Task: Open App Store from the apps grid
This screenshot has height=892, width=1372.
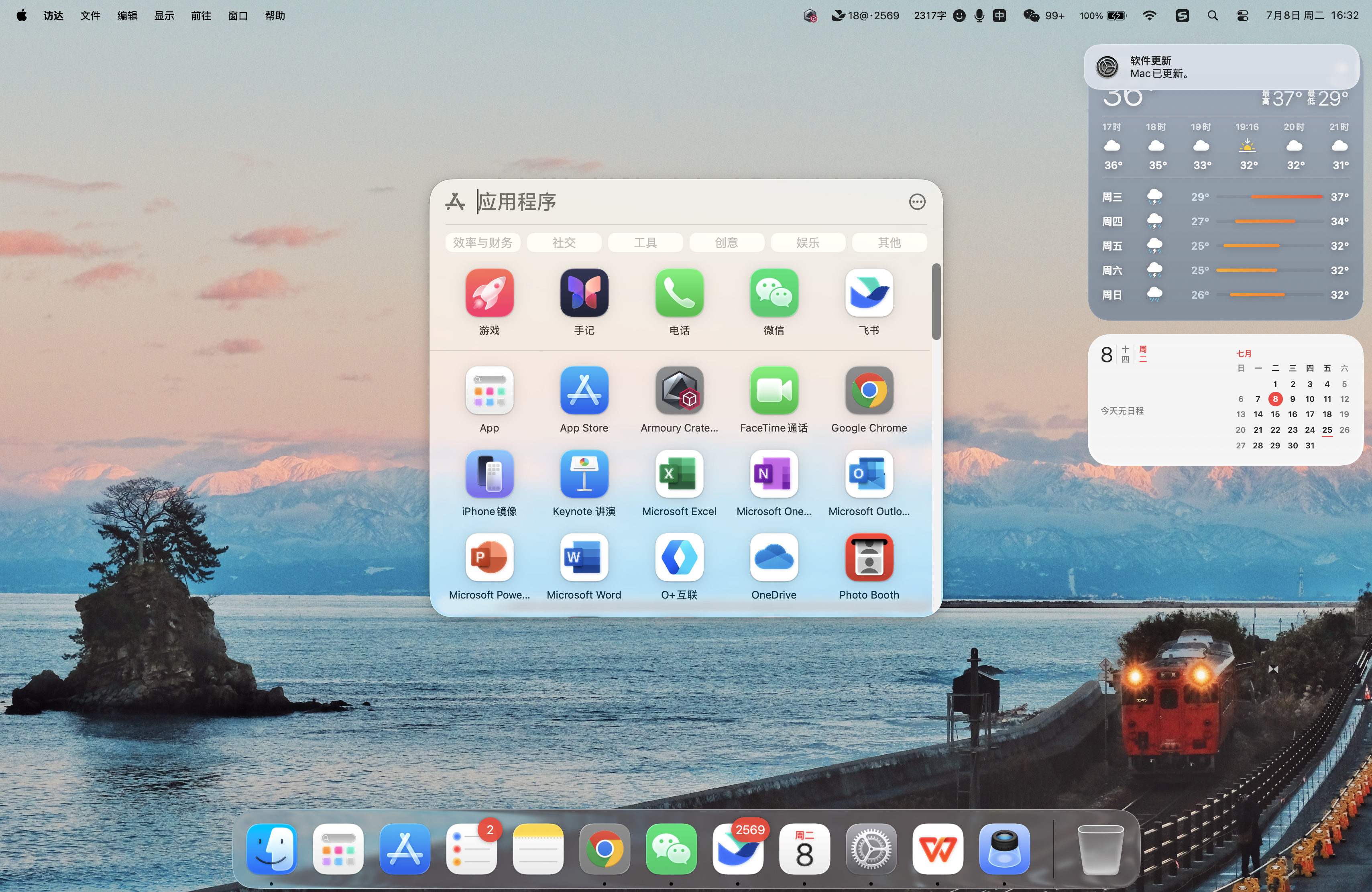Action: coord(584,390)
